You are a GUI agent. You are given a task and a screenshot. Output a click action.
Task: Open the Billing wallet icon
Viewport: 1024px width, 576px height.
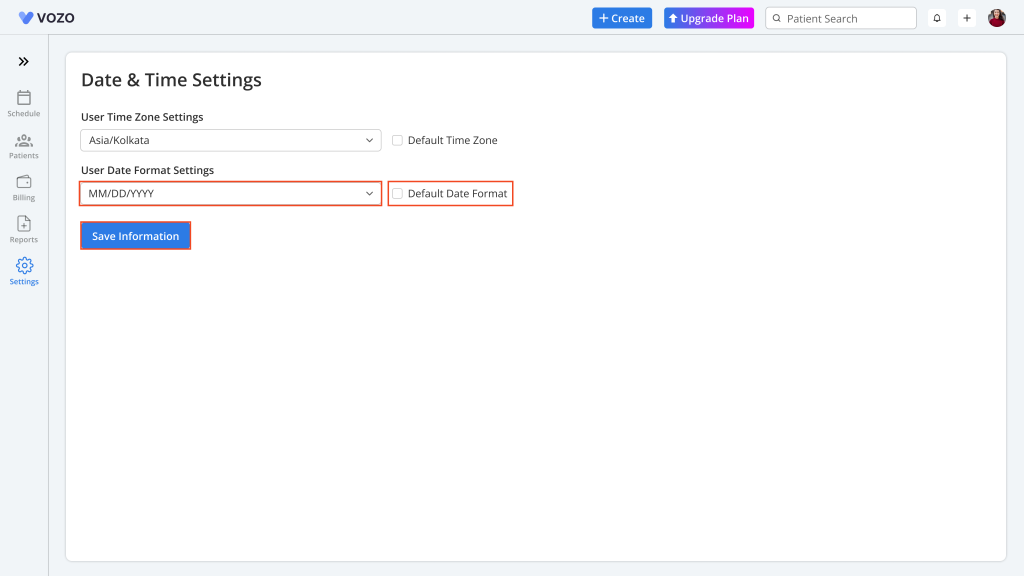point(24,182)
